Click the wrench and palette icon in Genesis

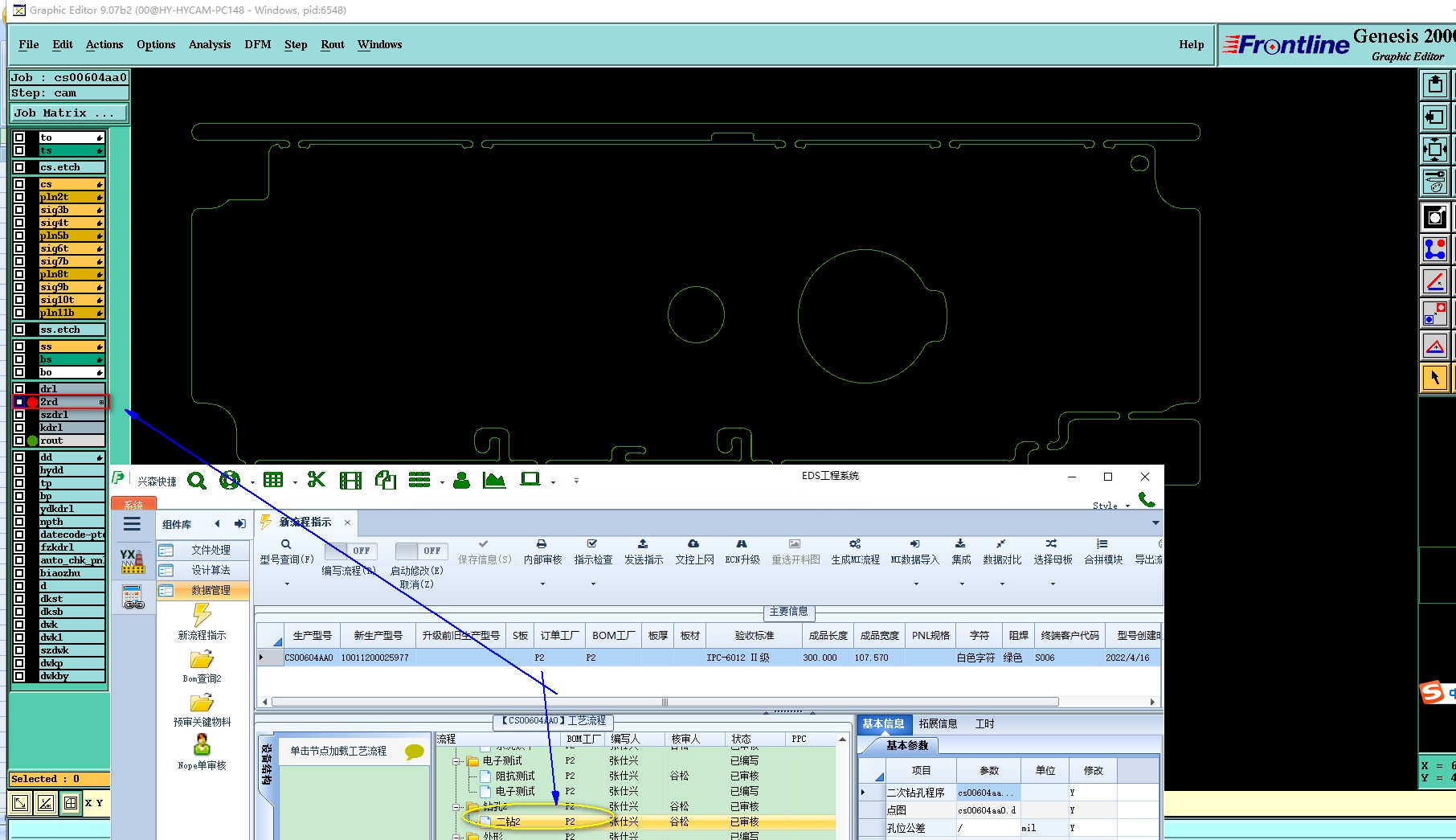click(1435, 182)
